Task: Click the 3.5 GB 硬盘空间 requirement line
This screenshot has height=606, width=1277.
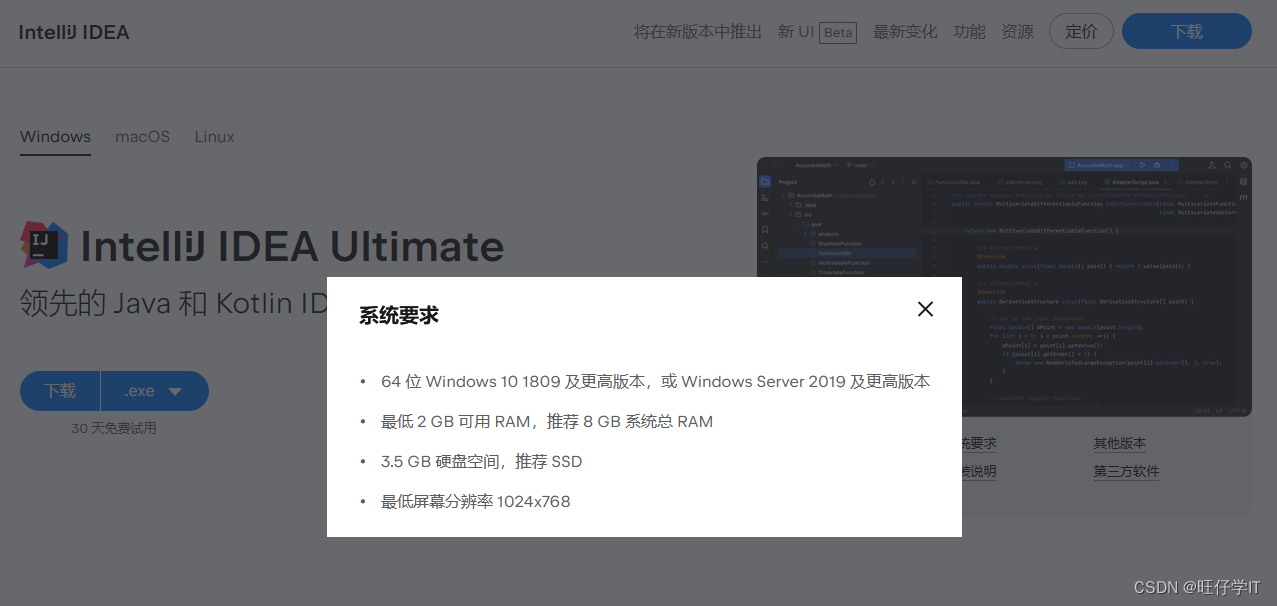Action: coord(481,461)
